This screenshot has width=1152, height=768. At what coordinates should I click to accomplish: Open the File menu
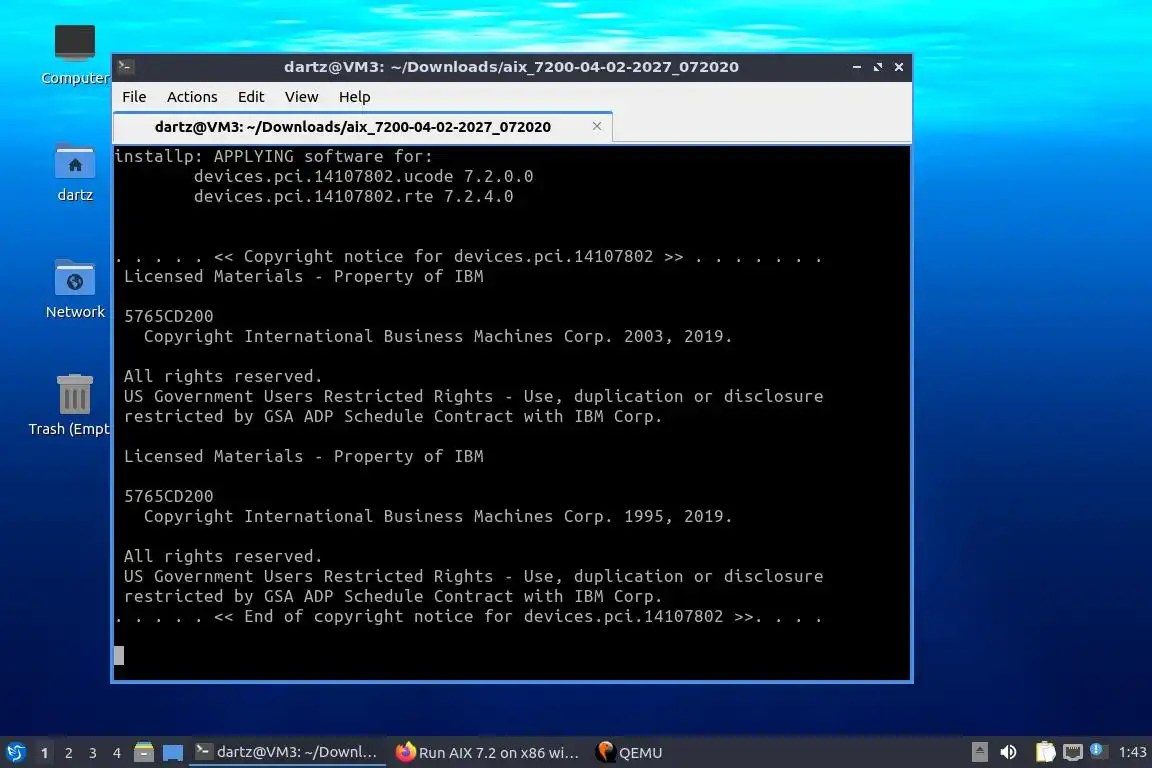[x=134, y=97]
